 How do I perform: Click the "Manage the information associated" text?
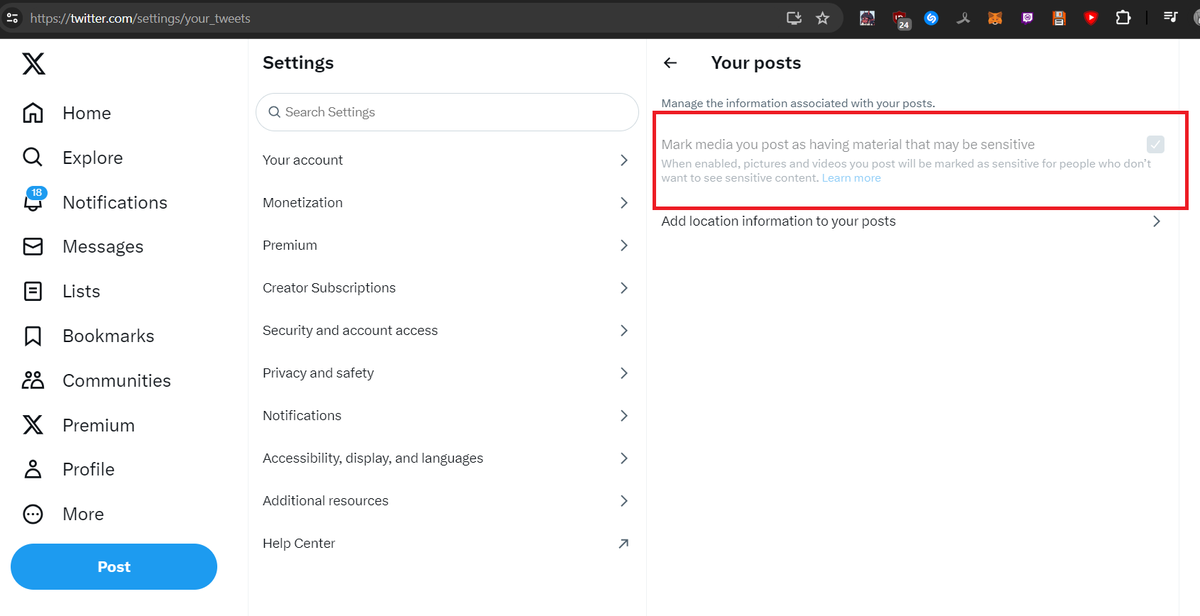pos(798,103)
